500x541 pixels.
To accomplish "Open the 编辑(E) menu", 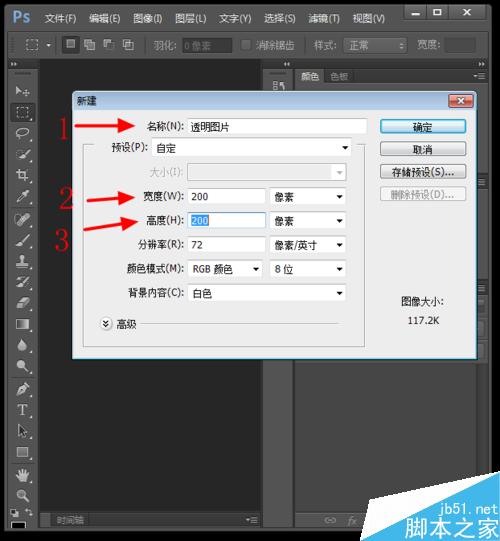I will click(x=105, y=18).
